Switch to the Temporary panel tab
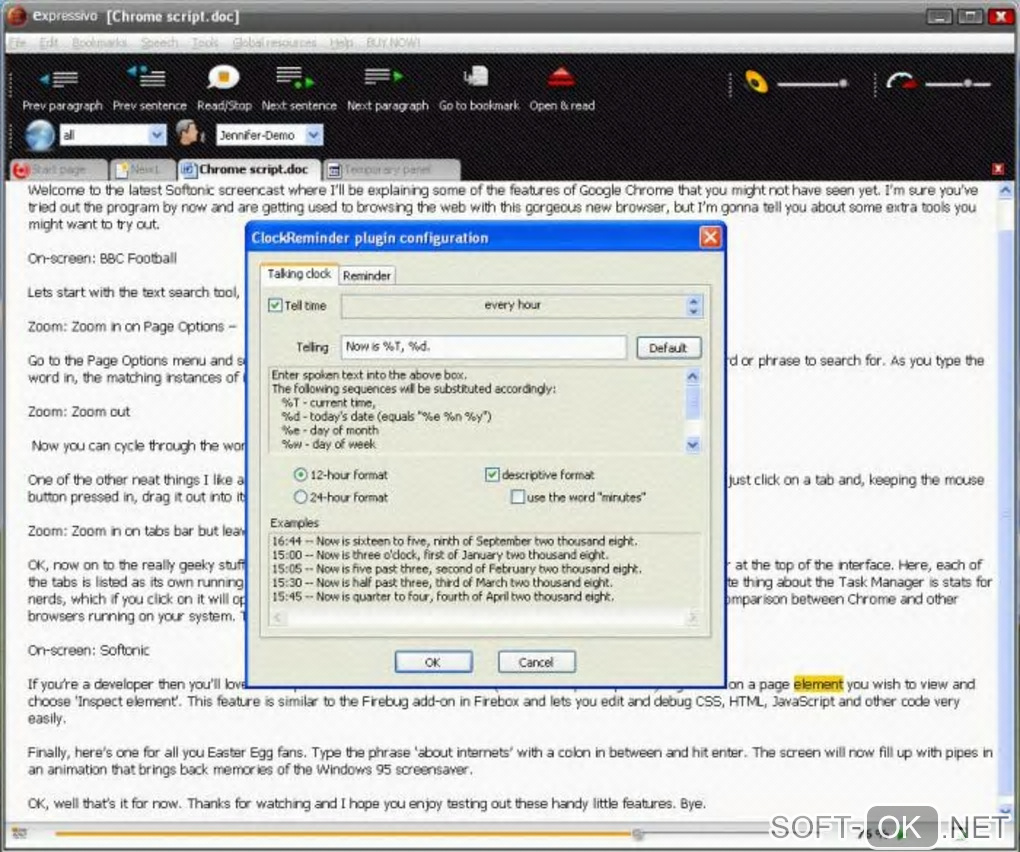 point(392,170)
